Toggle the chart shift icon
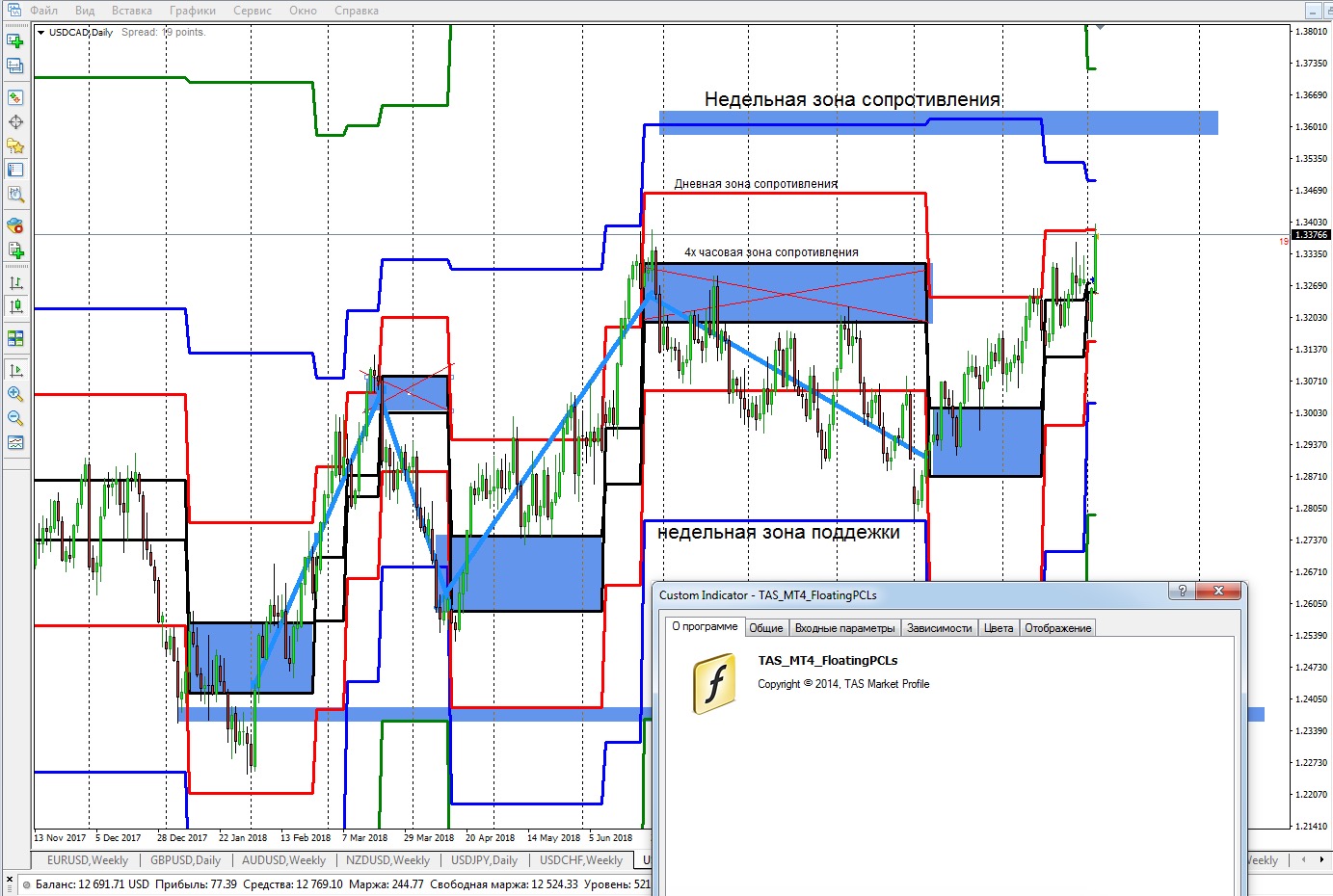Screen dimensions: 1333x896 pos(15,370)
